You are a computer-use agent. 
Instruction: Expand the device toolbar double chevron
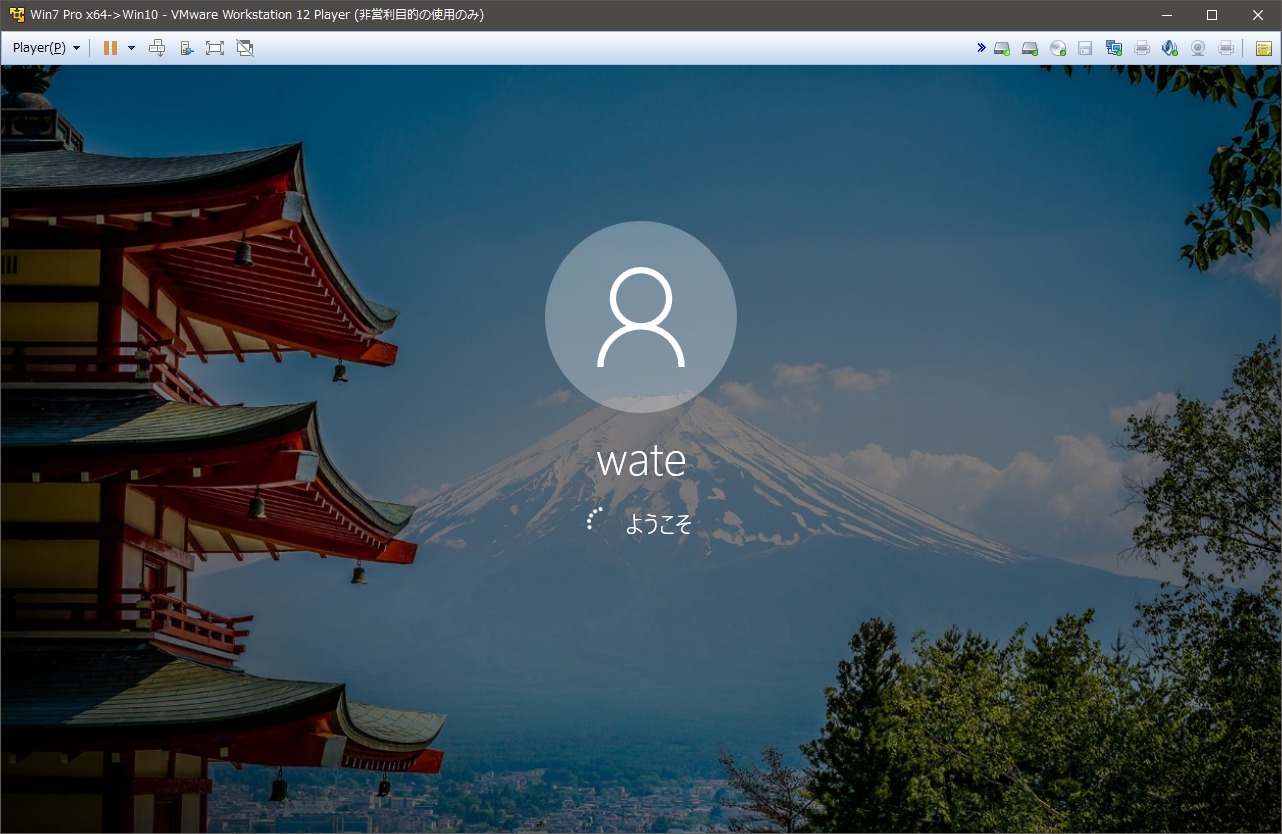[981, 47]
